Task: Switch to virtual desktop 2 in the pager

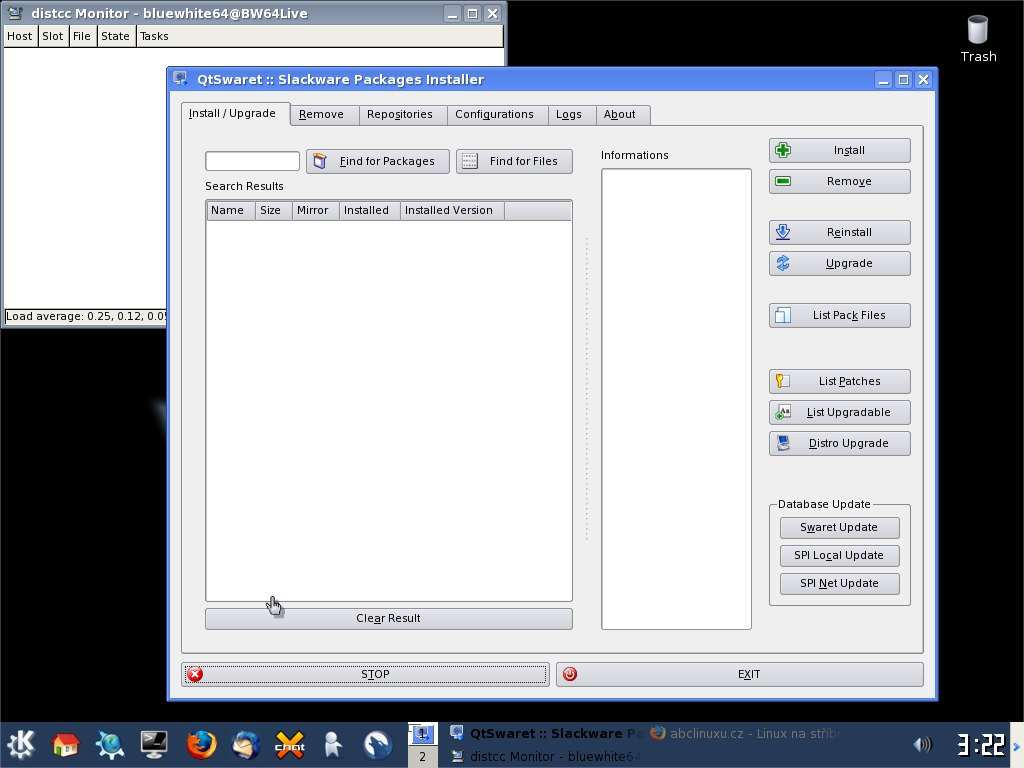Action: (x=423, y=756)
